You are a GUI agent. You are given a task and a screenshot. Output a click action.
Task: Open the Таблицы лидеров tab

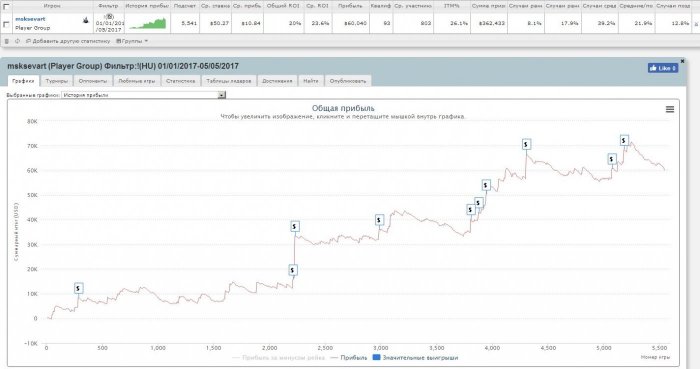pyautogui.click(x=229, y=81)
